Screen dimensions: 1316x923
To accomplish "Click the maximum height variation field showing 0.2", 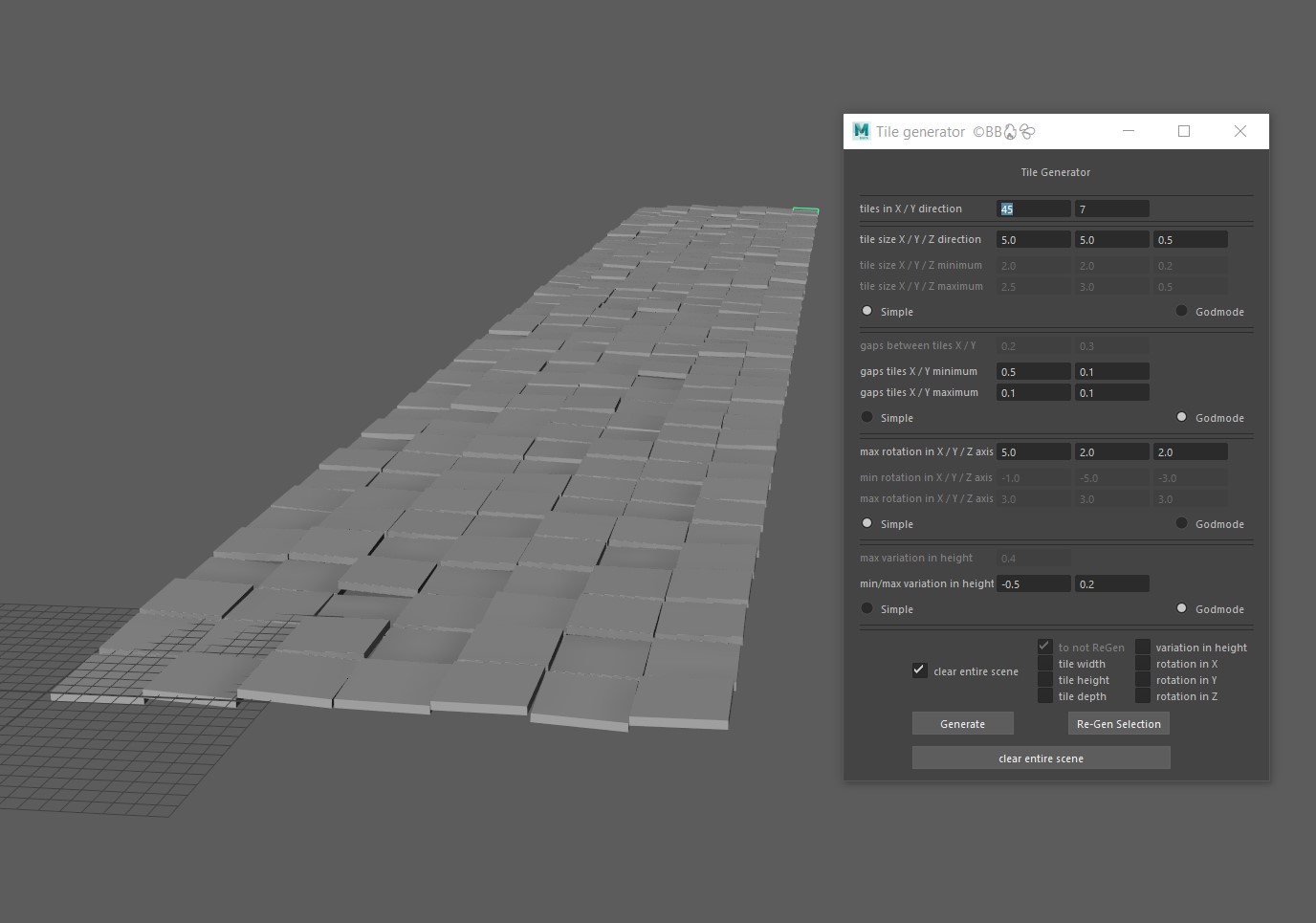I will 1112,583.
